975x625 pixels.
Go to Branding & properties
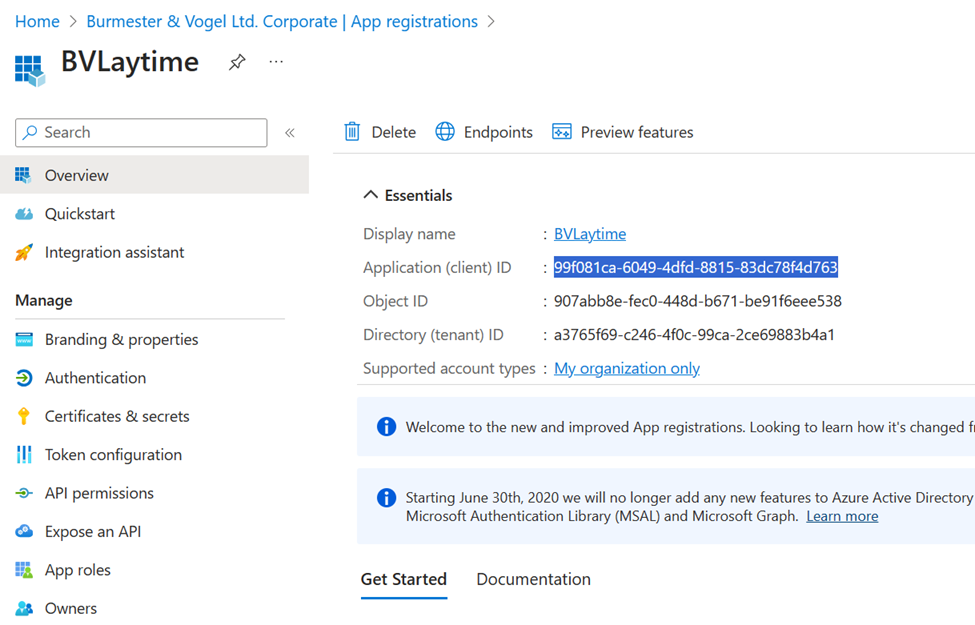pos(121,340)
